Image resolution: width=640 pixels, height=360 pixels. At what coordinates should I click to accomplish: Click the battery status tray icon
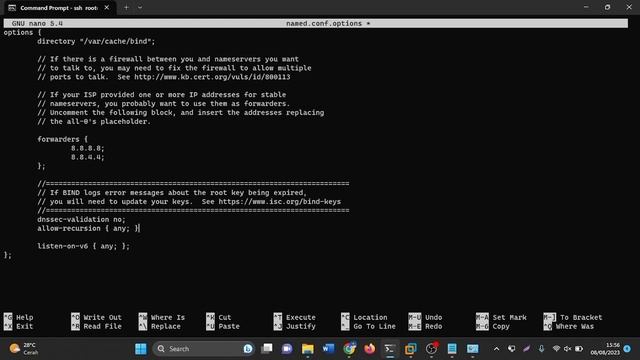(579, 349)
